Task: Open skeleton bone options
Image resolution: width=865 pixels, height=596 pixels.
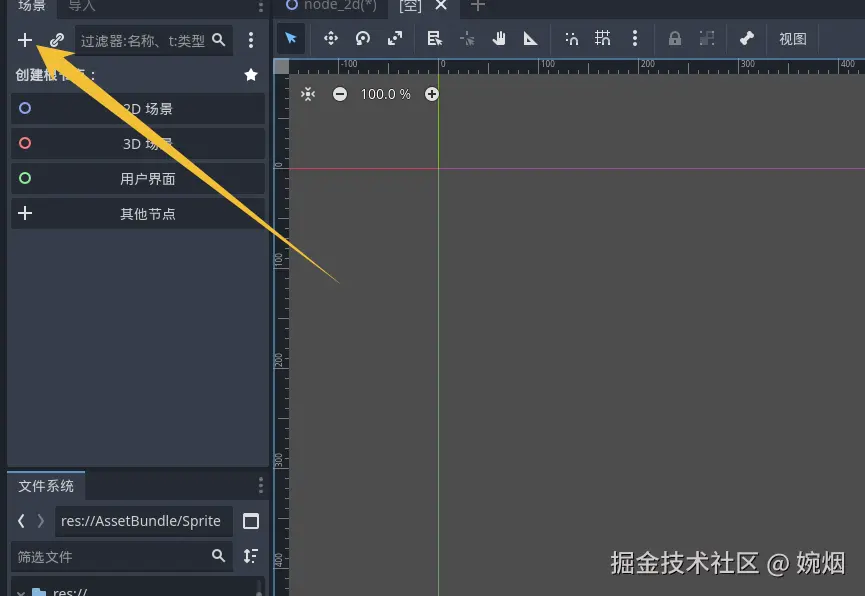Action: (x=746, y=39)
